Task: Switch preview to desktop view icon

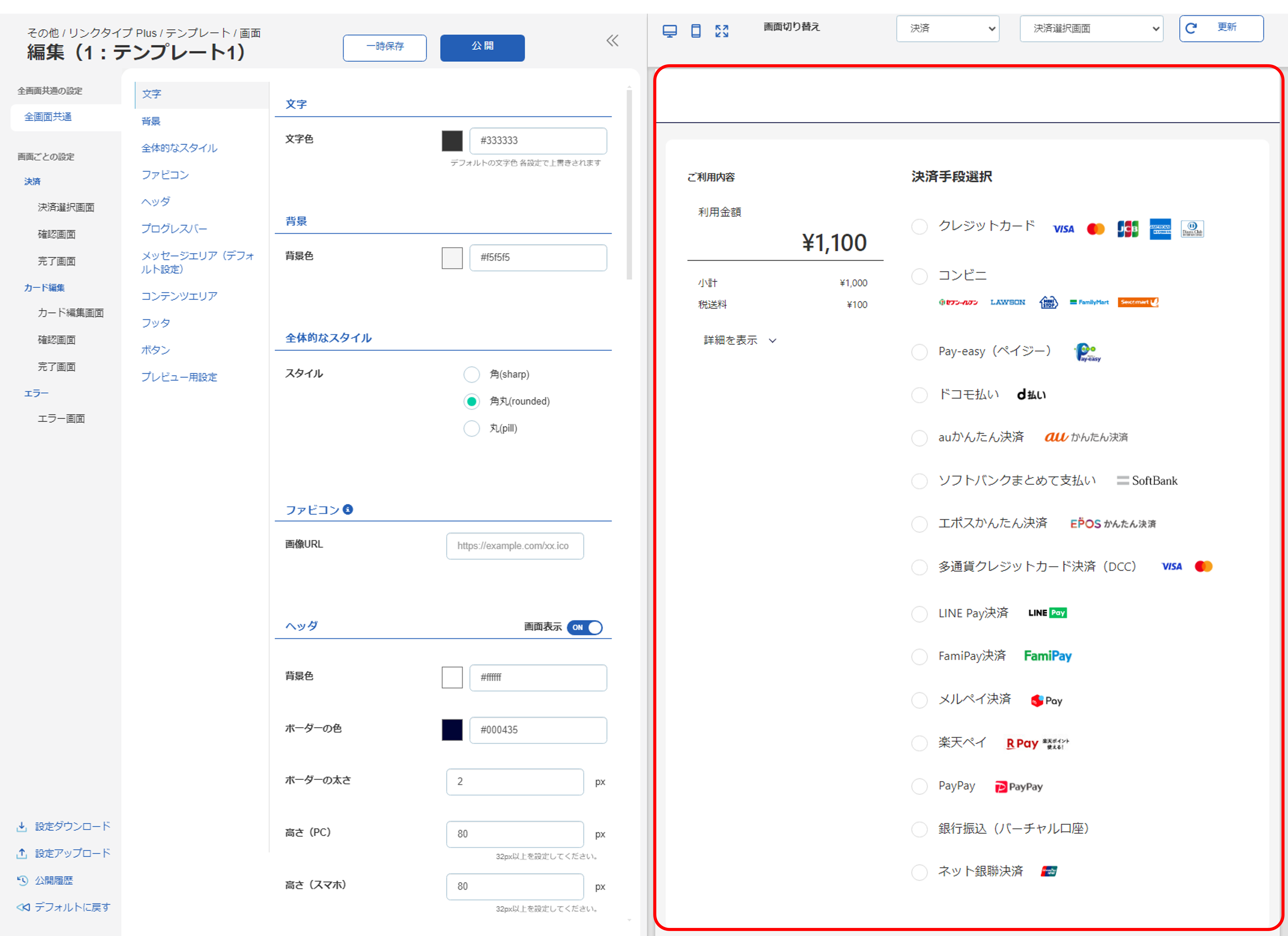Action: click(x=670, y=31)
